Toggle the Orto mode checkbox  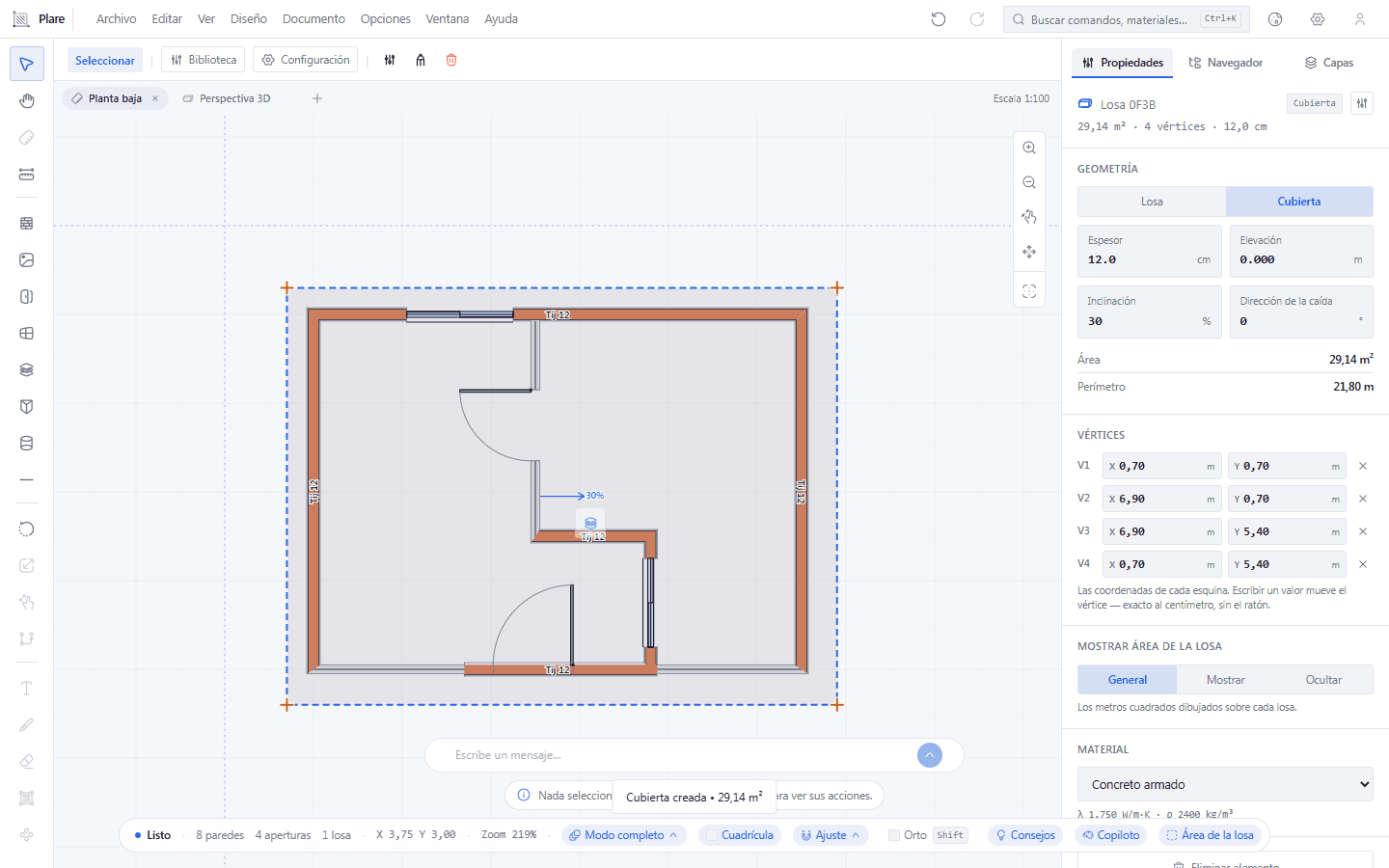[894, 835]
